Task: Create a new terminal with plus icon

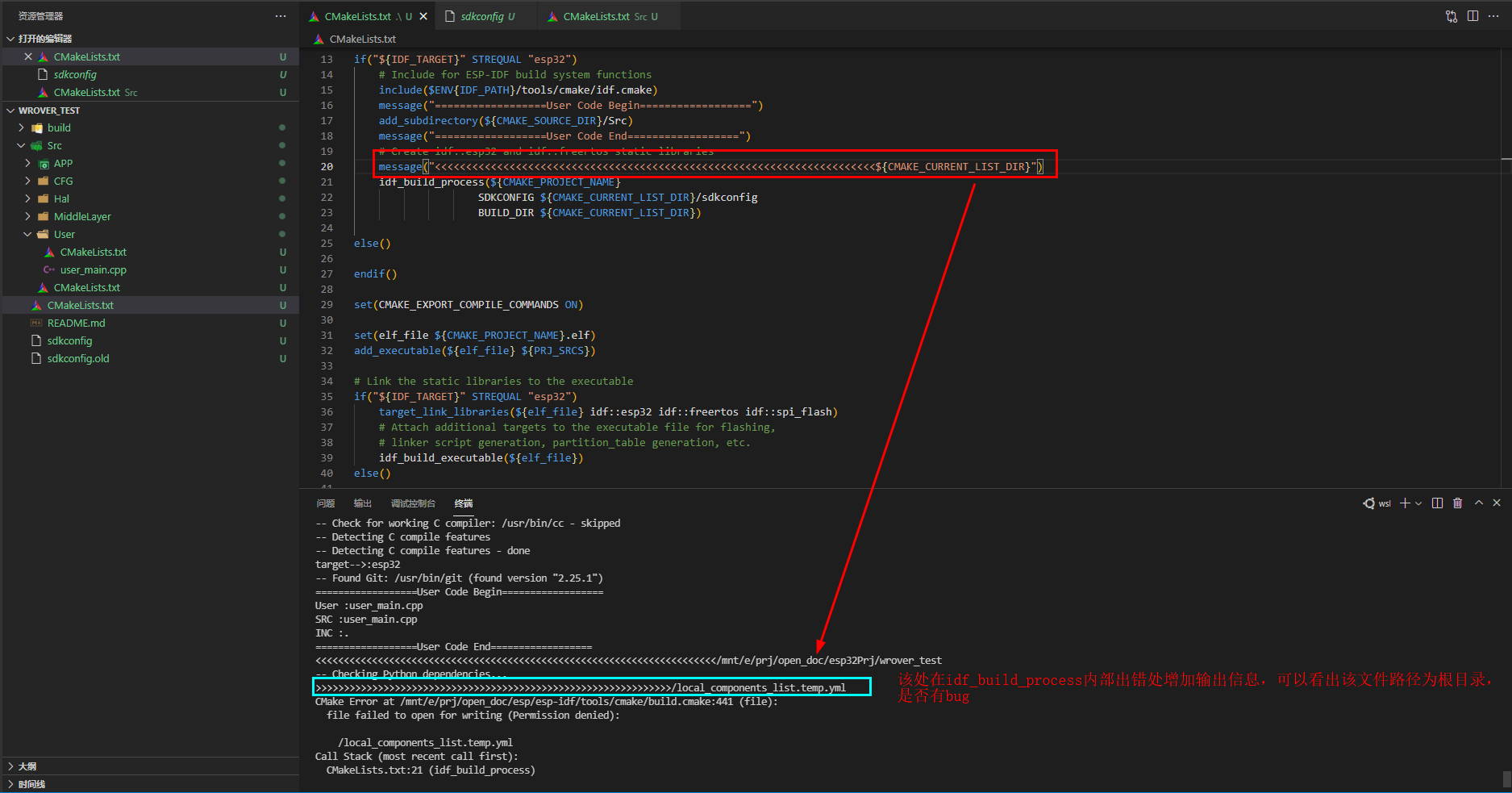Action: (1405, 503)
